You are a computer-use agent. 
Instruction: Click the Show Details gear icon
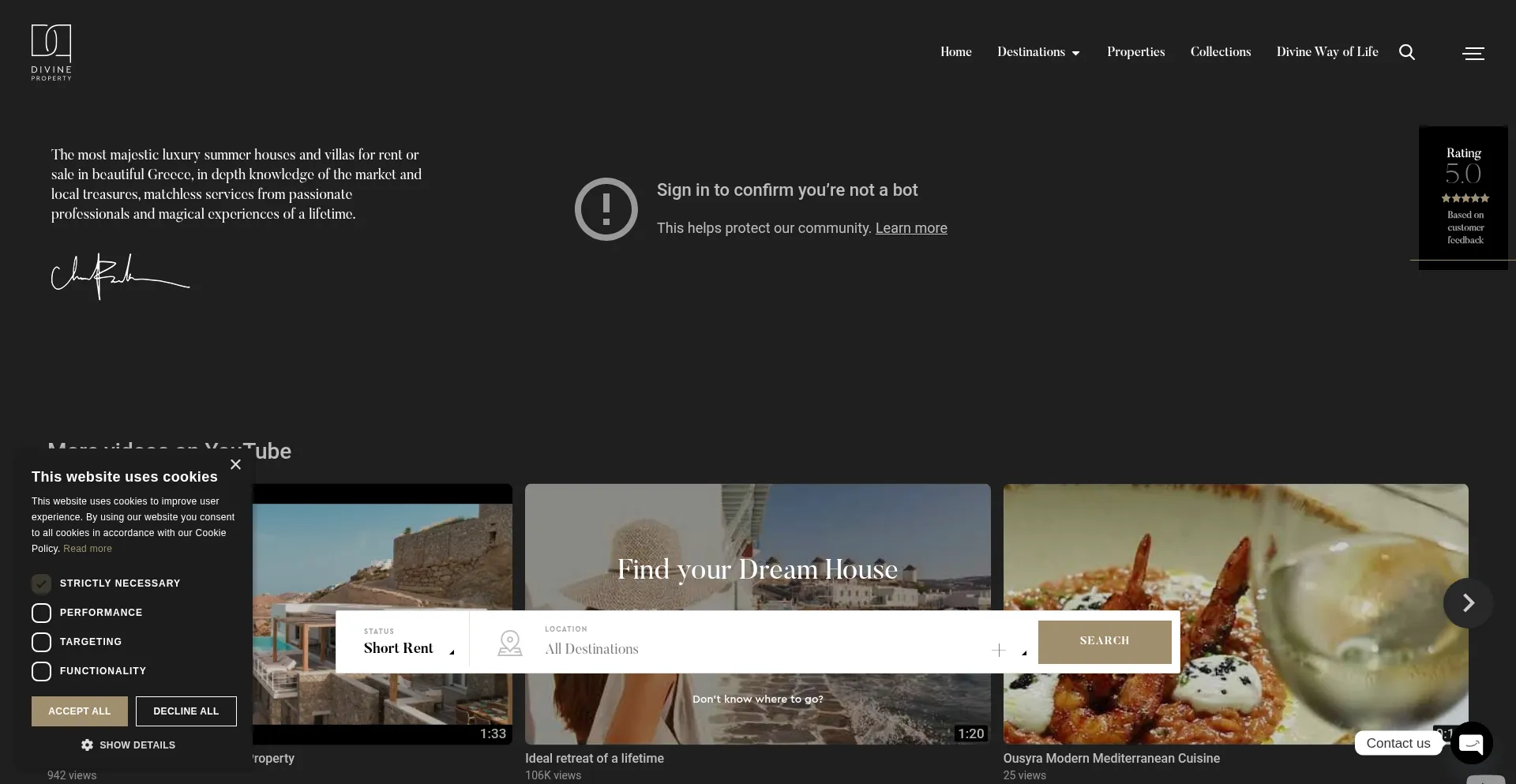point(87,745)
